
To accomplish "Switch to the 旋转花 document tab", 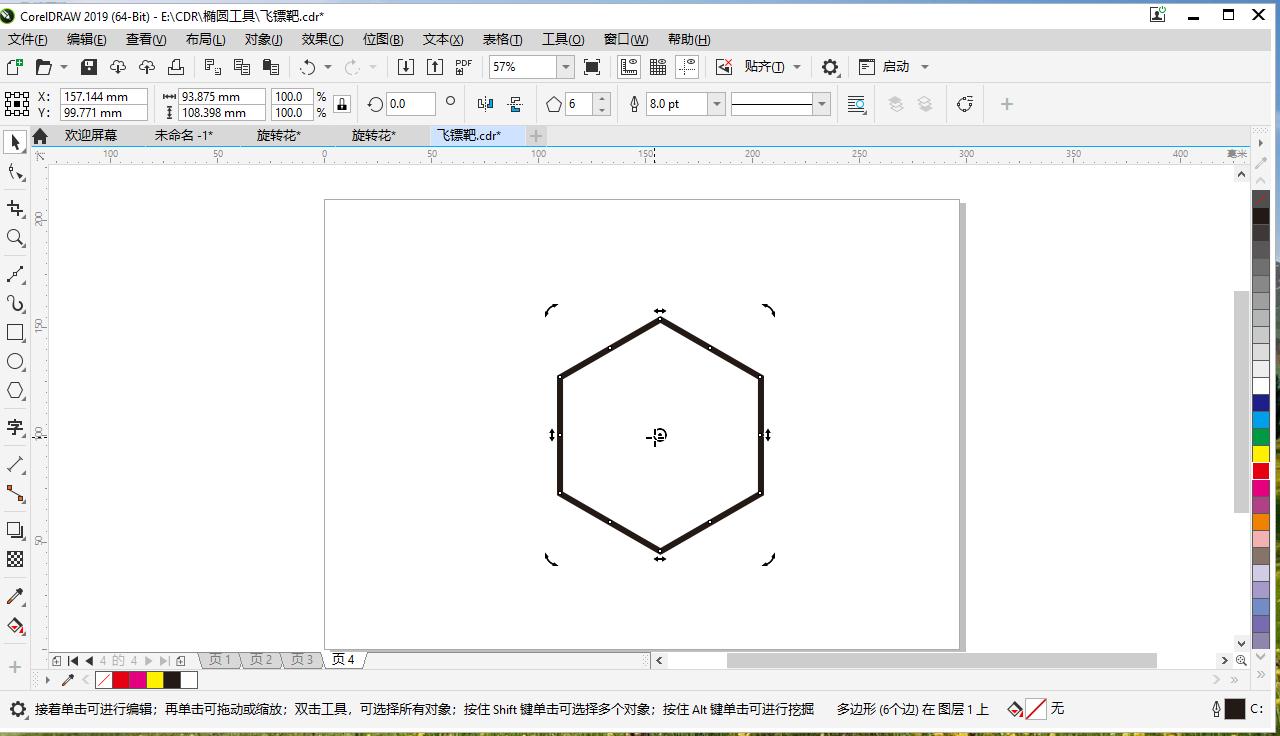I will click(x=277, y=135).
